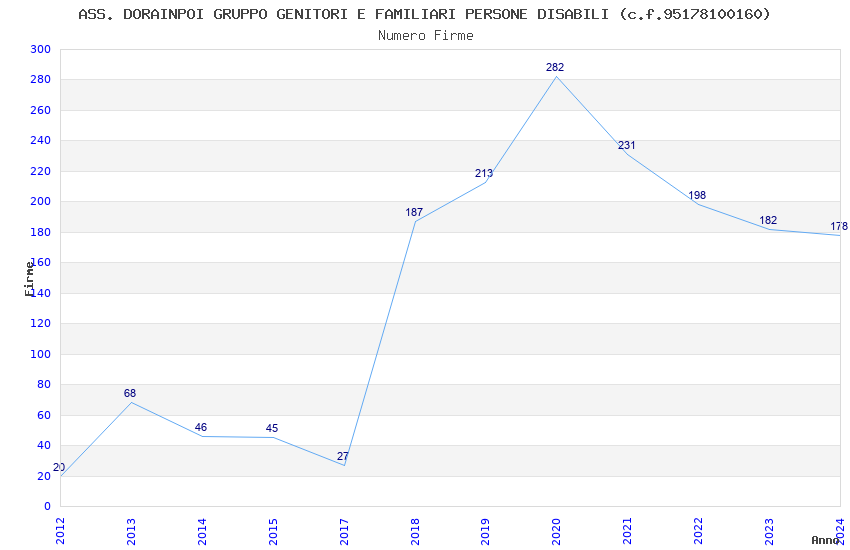Click the y-axis value 180
The height and width of the screenshot is (550, 850).
[41, 232]
